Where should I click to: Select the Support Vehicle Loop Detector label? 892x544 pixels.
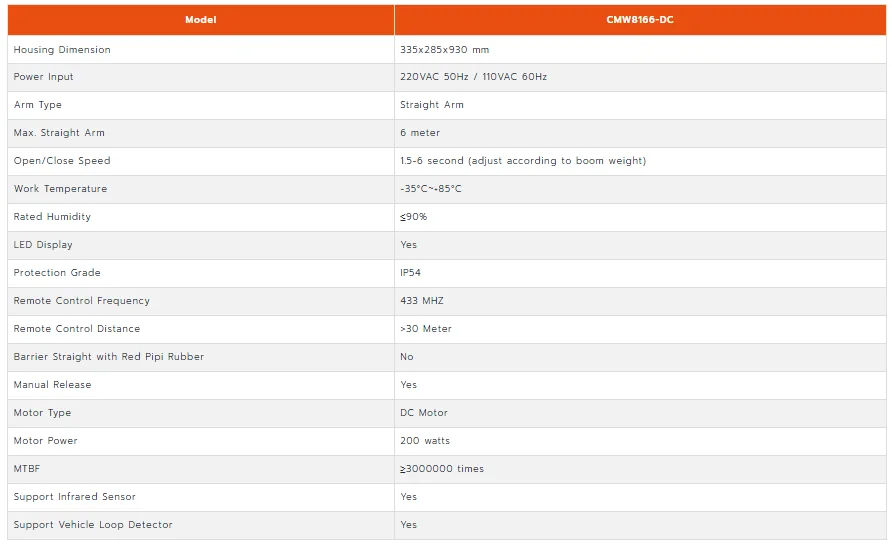coord(93,525)
